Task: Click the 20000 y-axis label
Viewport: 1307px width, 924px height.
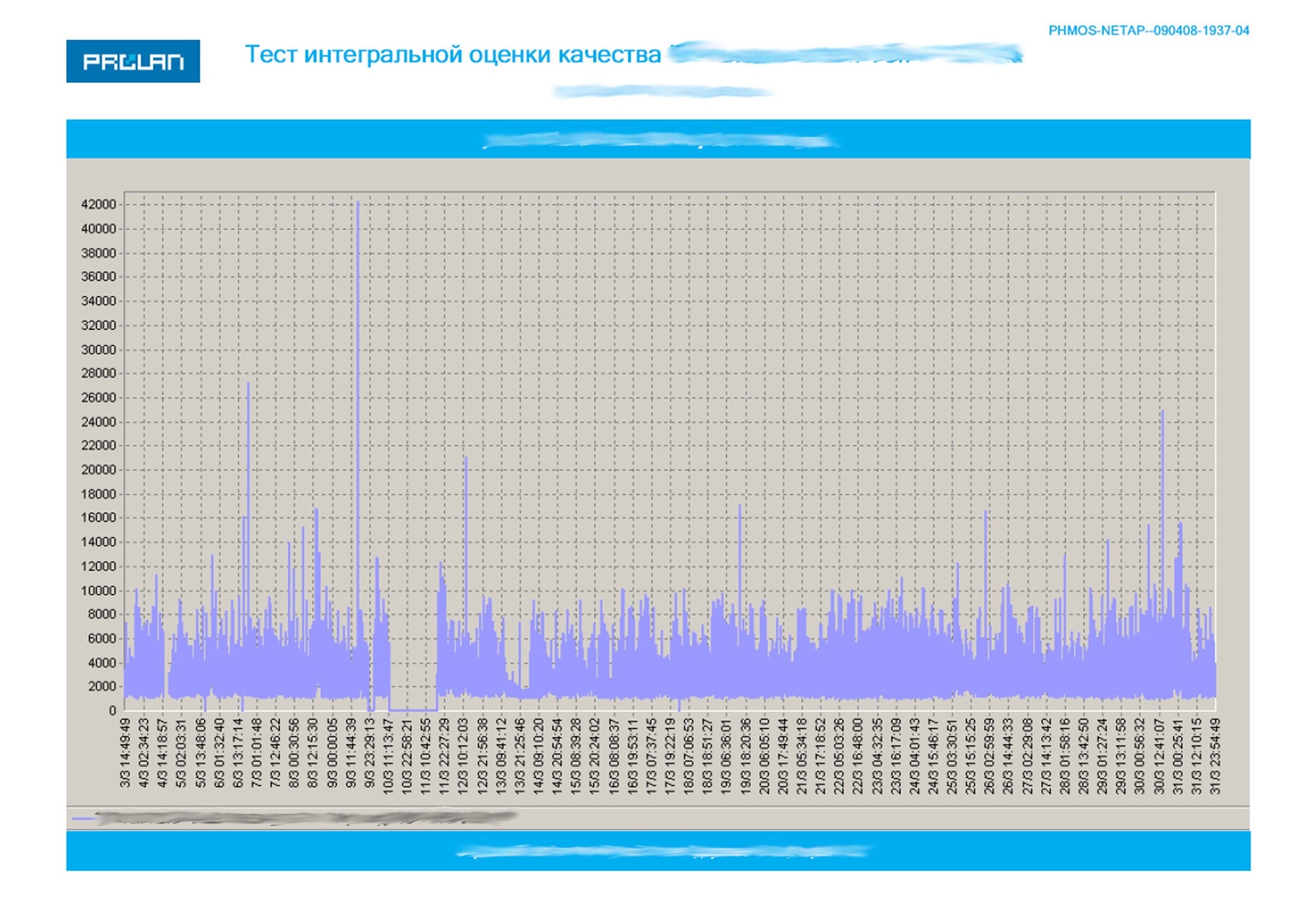Action: click(x=98, y=470)
